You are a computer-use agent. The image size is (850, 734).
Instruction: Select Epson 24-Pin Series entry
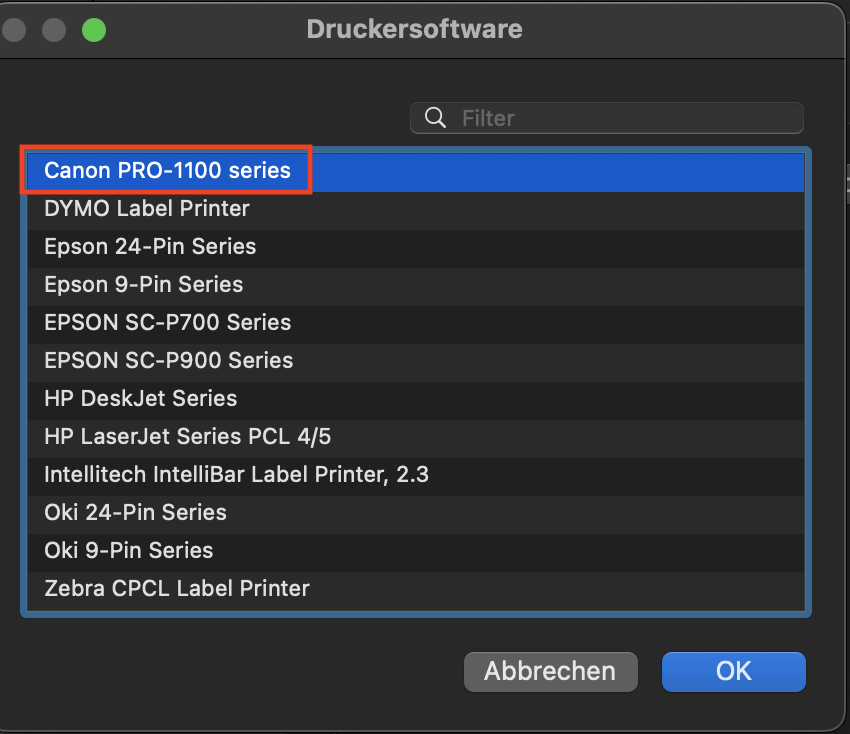pos(150,247)
